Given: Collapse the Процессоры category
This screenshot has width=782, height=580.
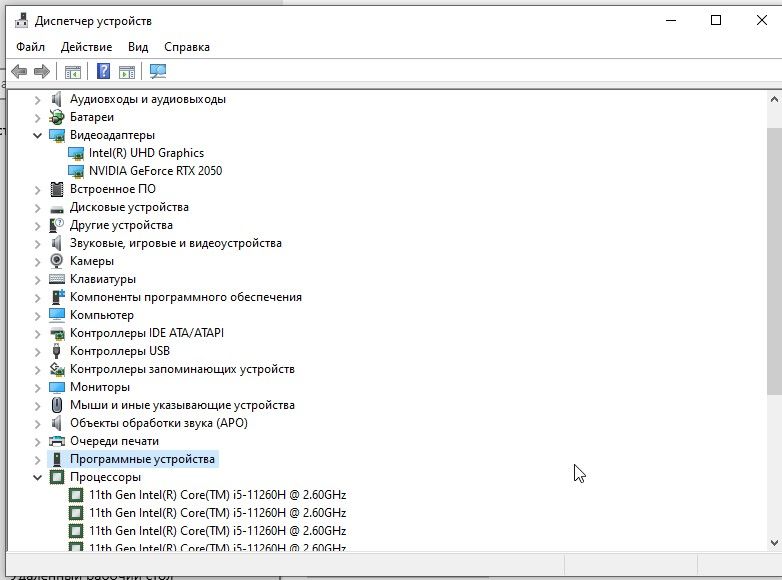Looking at the screenshot, I should [38, 477].
